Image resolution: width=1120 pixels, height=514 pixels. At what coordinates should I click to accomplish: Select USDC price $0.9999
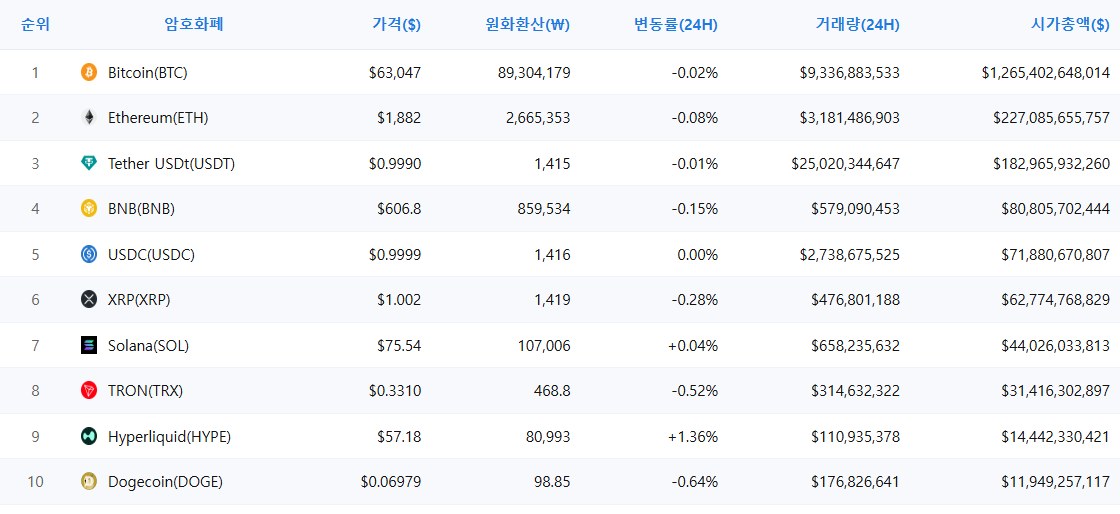(x=395, y=255)
